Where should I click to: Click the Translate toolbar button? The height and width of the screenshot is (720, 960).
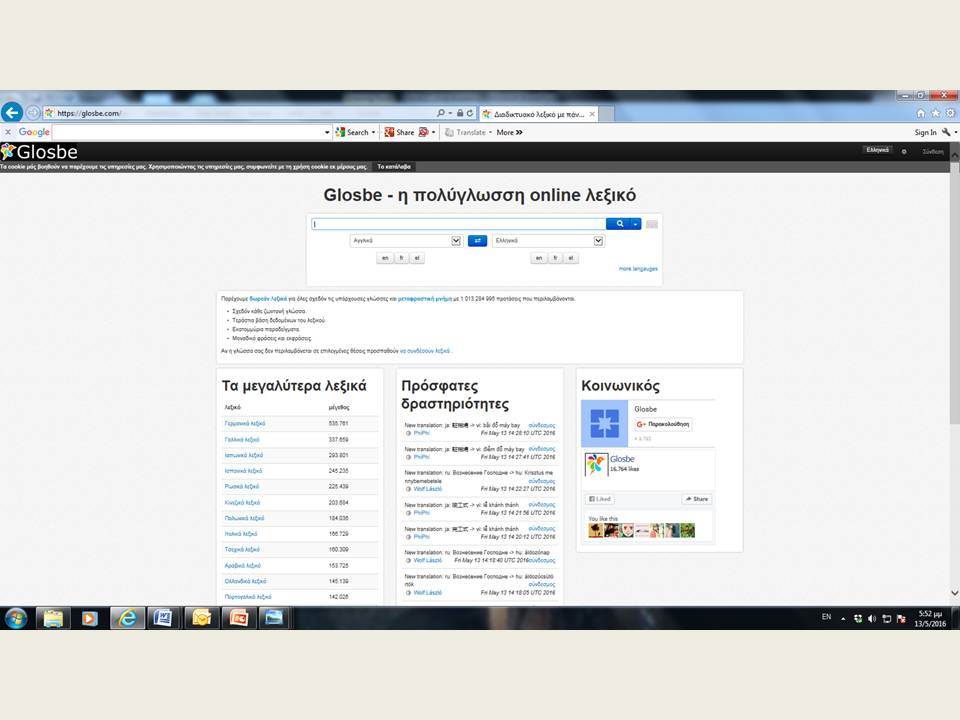pyautogui.click(x=465, y=132)
